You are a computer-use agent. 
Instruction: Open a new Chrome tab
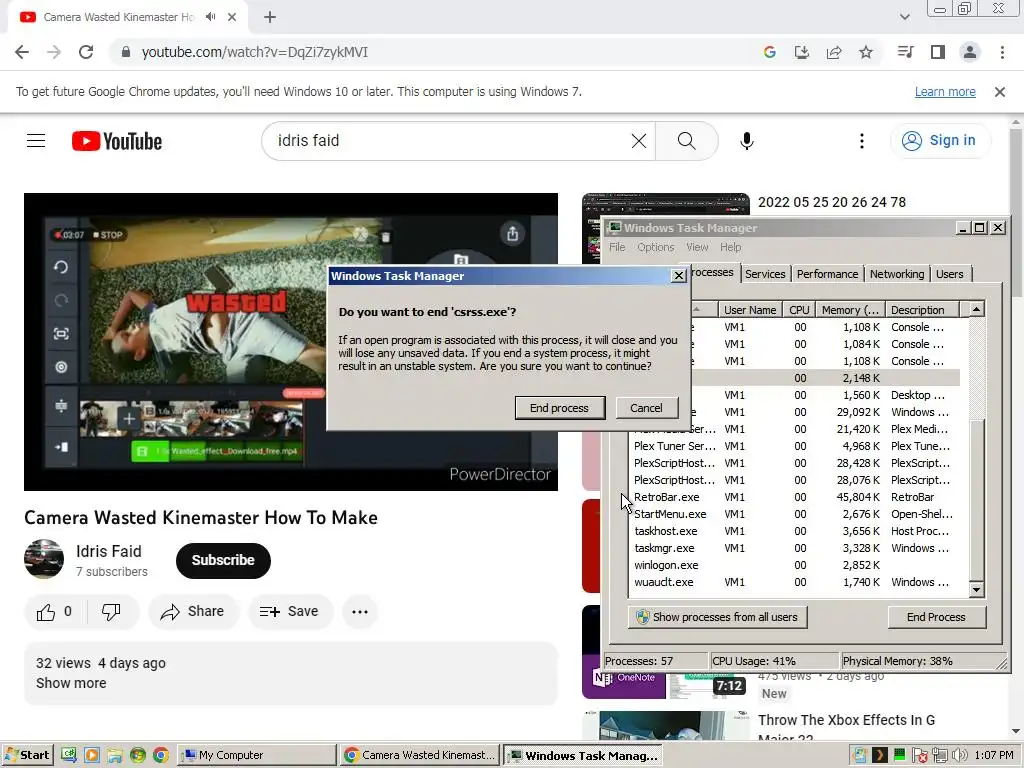tap(270, 17)
